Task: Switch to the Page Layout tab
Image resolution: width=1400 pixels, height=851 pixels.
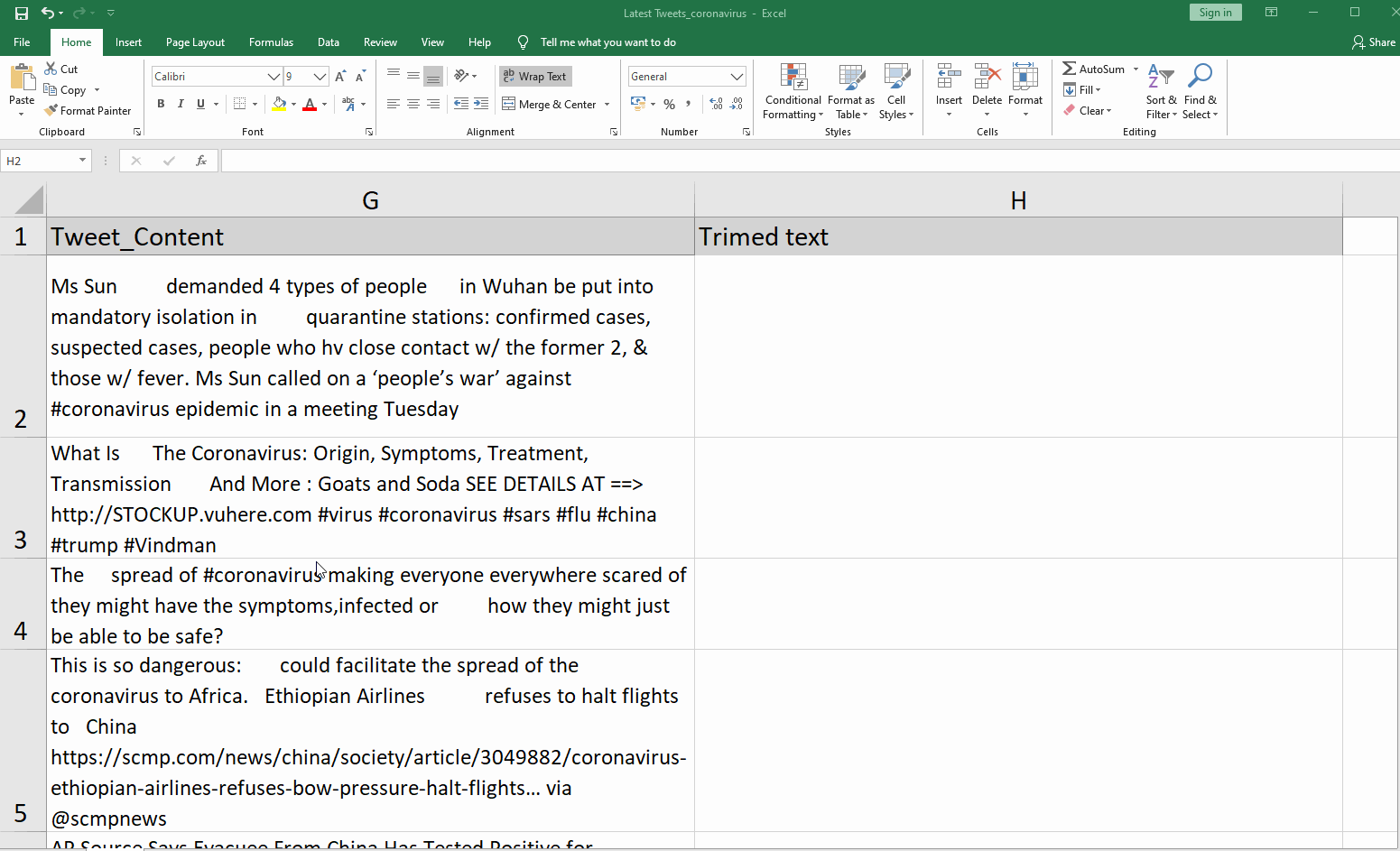Action: (195, 42)
